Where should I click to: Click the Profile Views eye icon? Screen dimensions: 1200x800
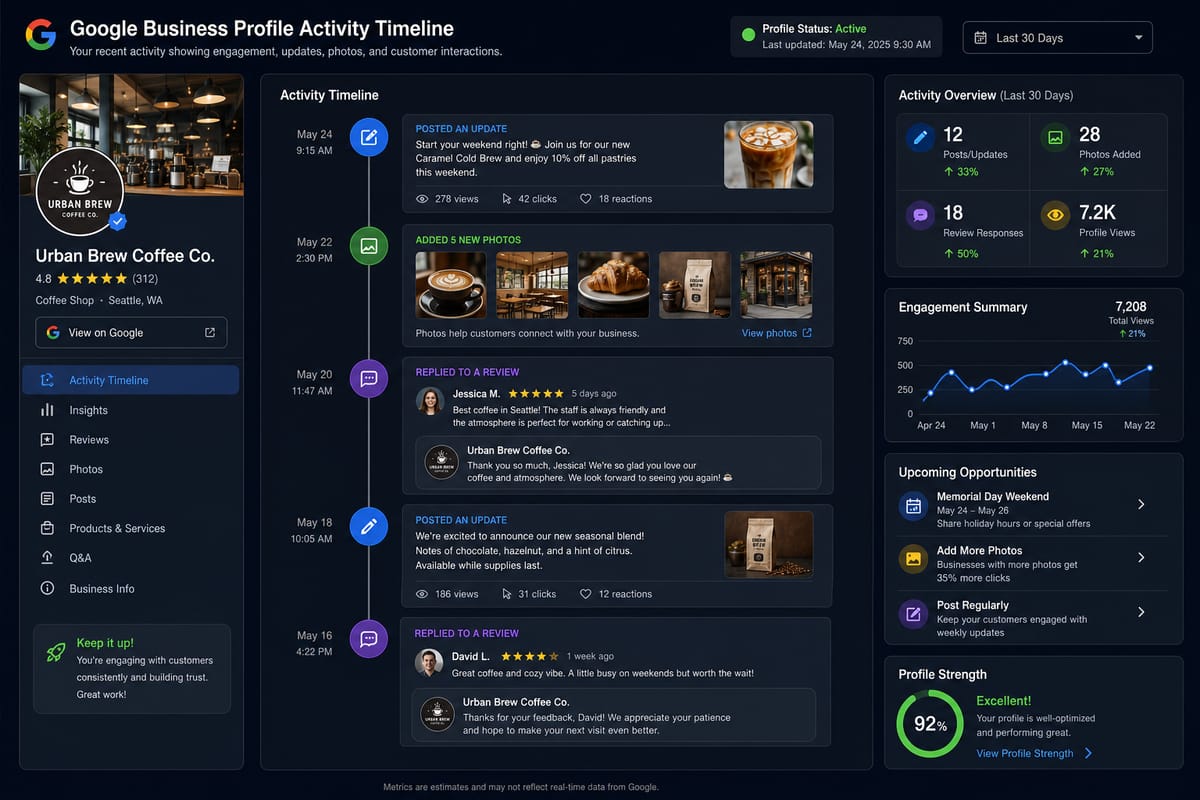[x=1055, y=215]
